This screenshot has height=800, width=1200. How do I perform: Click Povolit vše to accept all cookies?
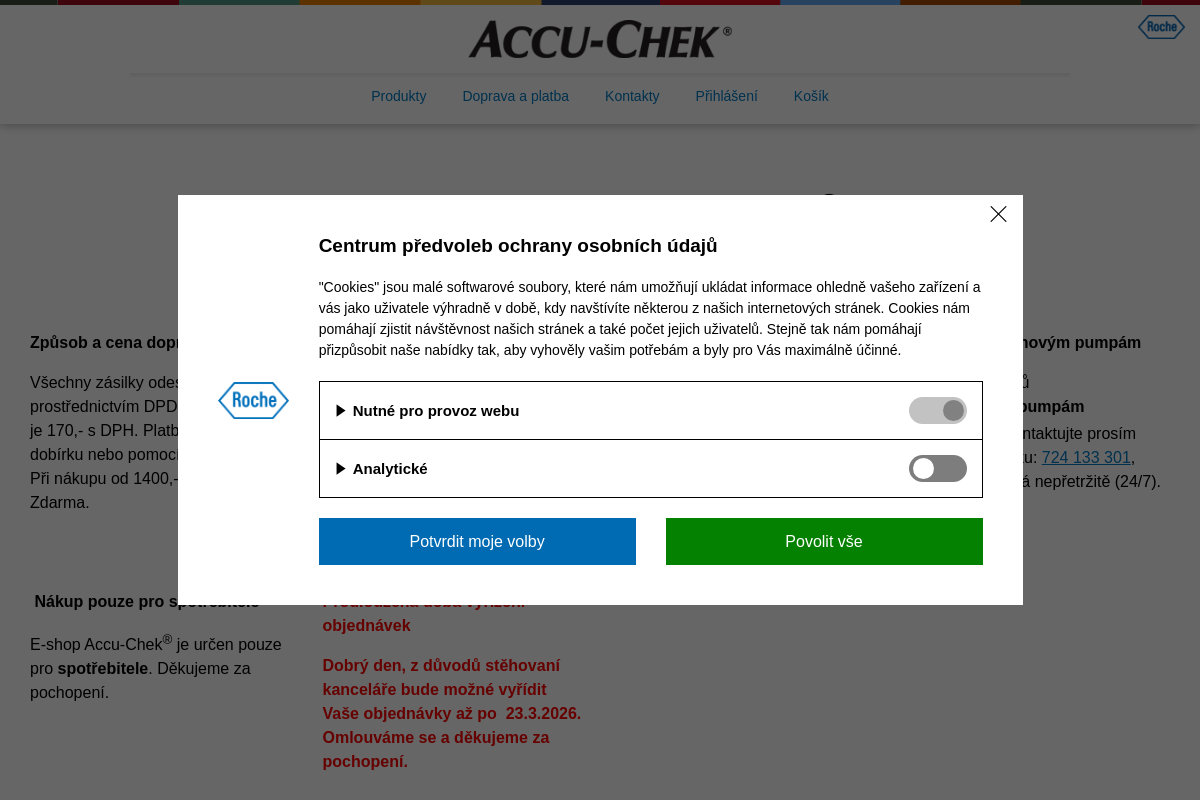click(824, 541)
